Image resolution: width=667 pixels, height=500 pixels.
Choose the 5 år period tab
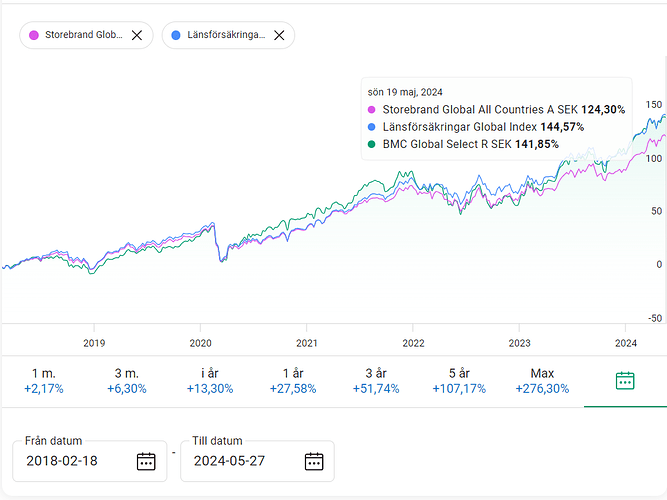click(x=459, y=380)
